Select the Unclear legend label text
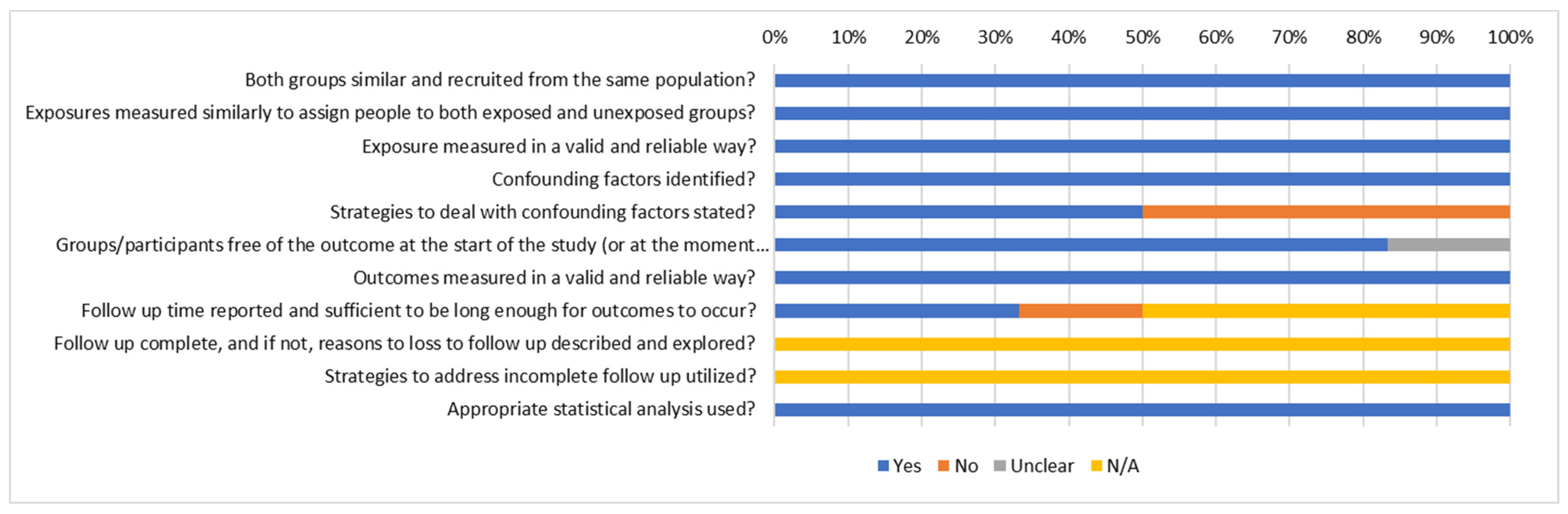 click(x=1041, y=466)
